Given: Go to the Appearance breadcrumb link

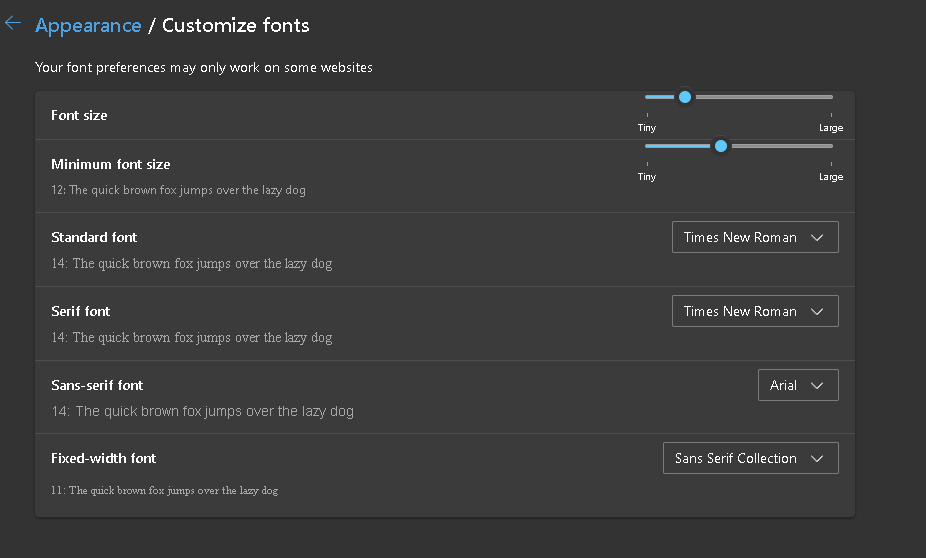Looking at the screenshot, I should coord(88,26).
